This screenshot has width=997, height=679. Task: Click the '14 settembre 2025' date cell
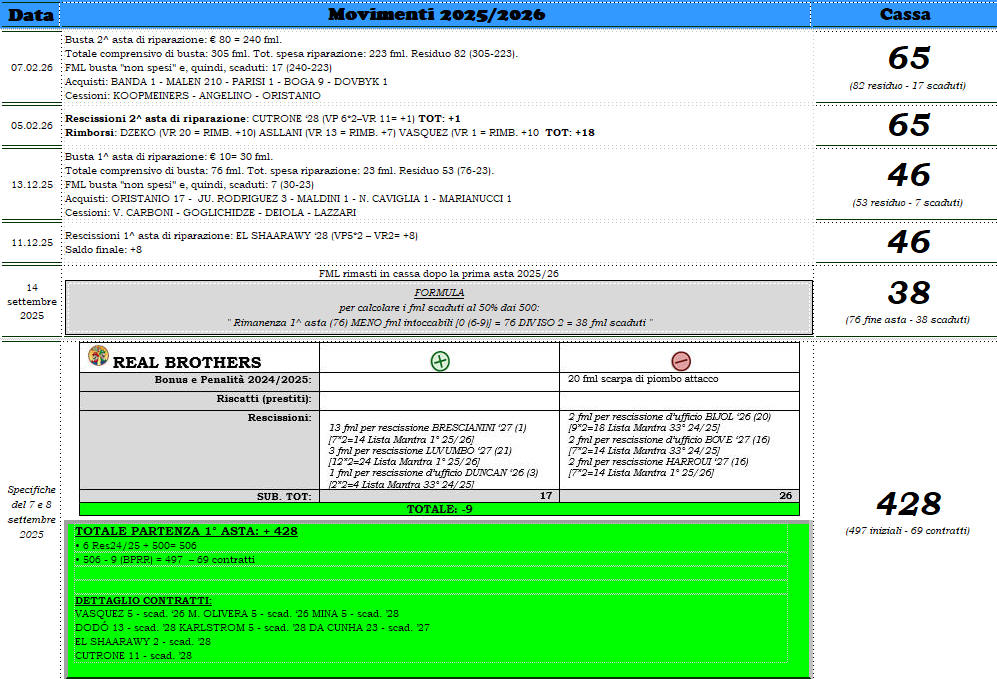(30, 301)
